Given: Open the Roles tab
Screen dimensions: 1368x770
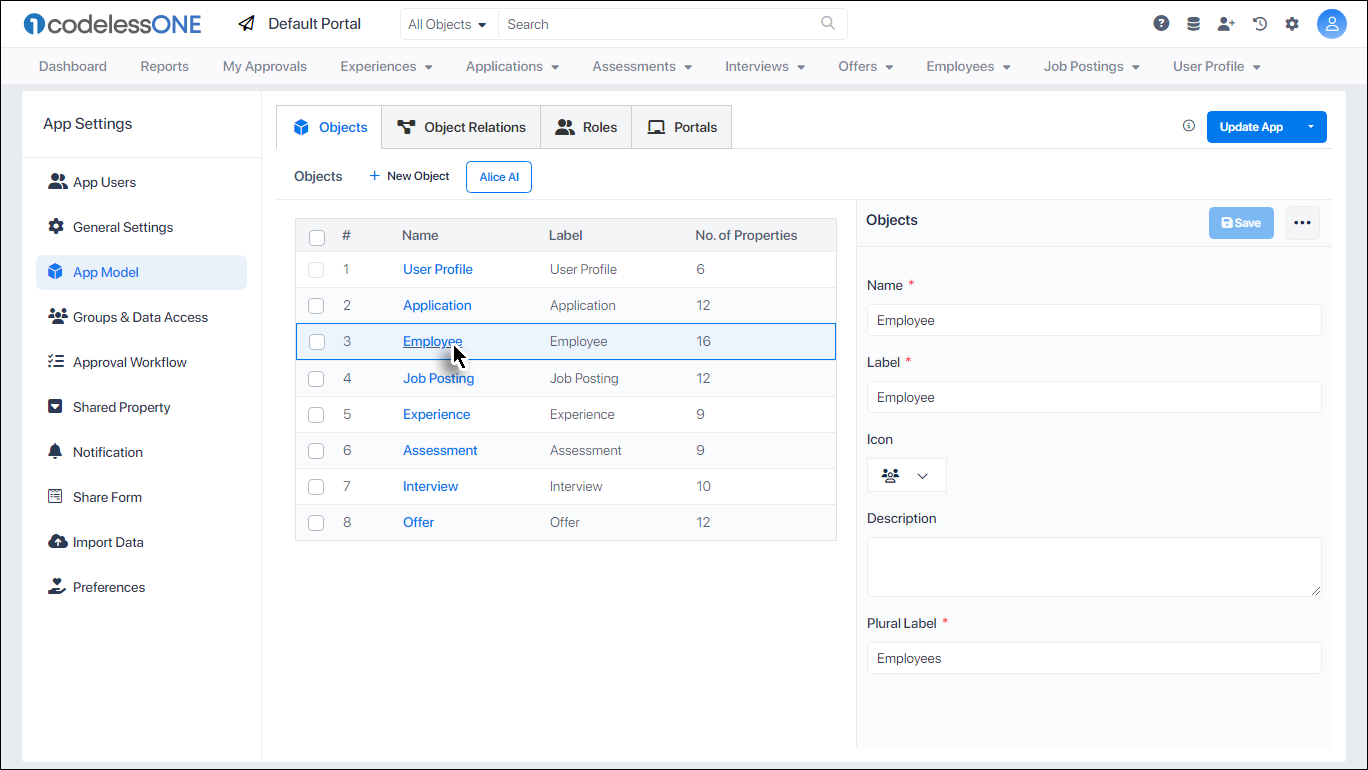Looking at the screenshot, I should [x=586, y=127].
